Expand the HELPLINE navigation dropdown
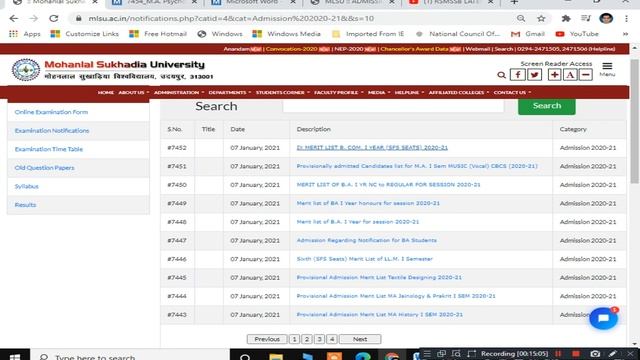 click(x=409, y=93)
